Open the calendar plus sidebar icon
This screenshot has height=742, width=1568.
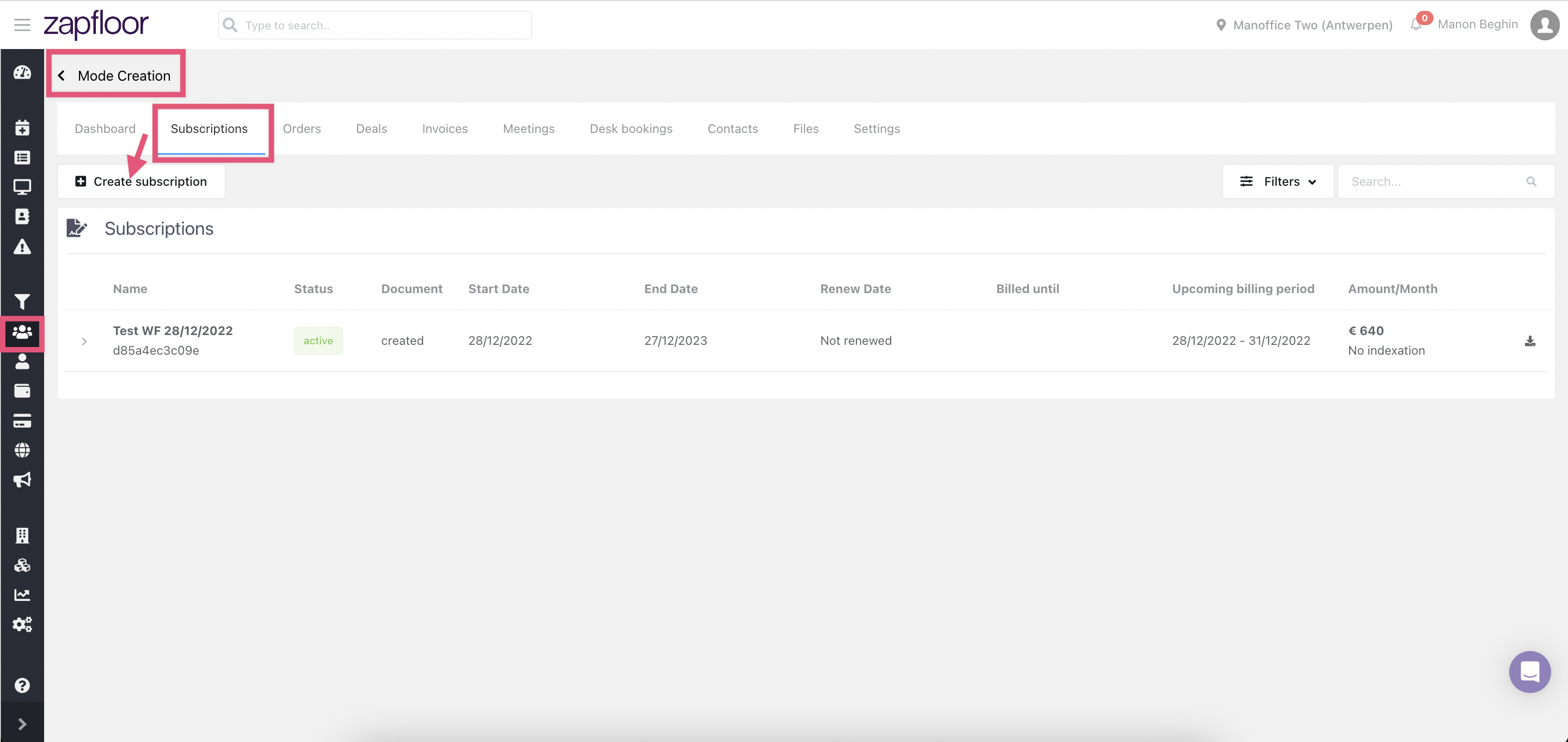(x=22, y=128)
